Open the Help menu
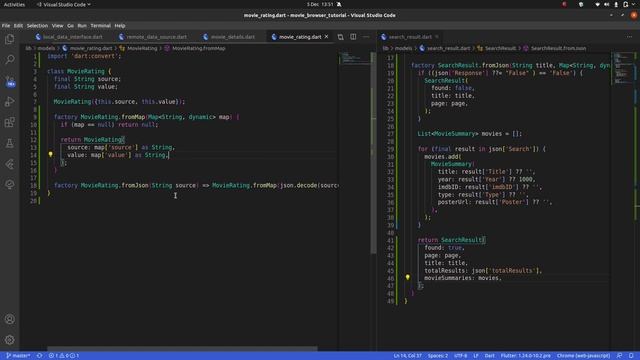640x360 pixels. 120,25
